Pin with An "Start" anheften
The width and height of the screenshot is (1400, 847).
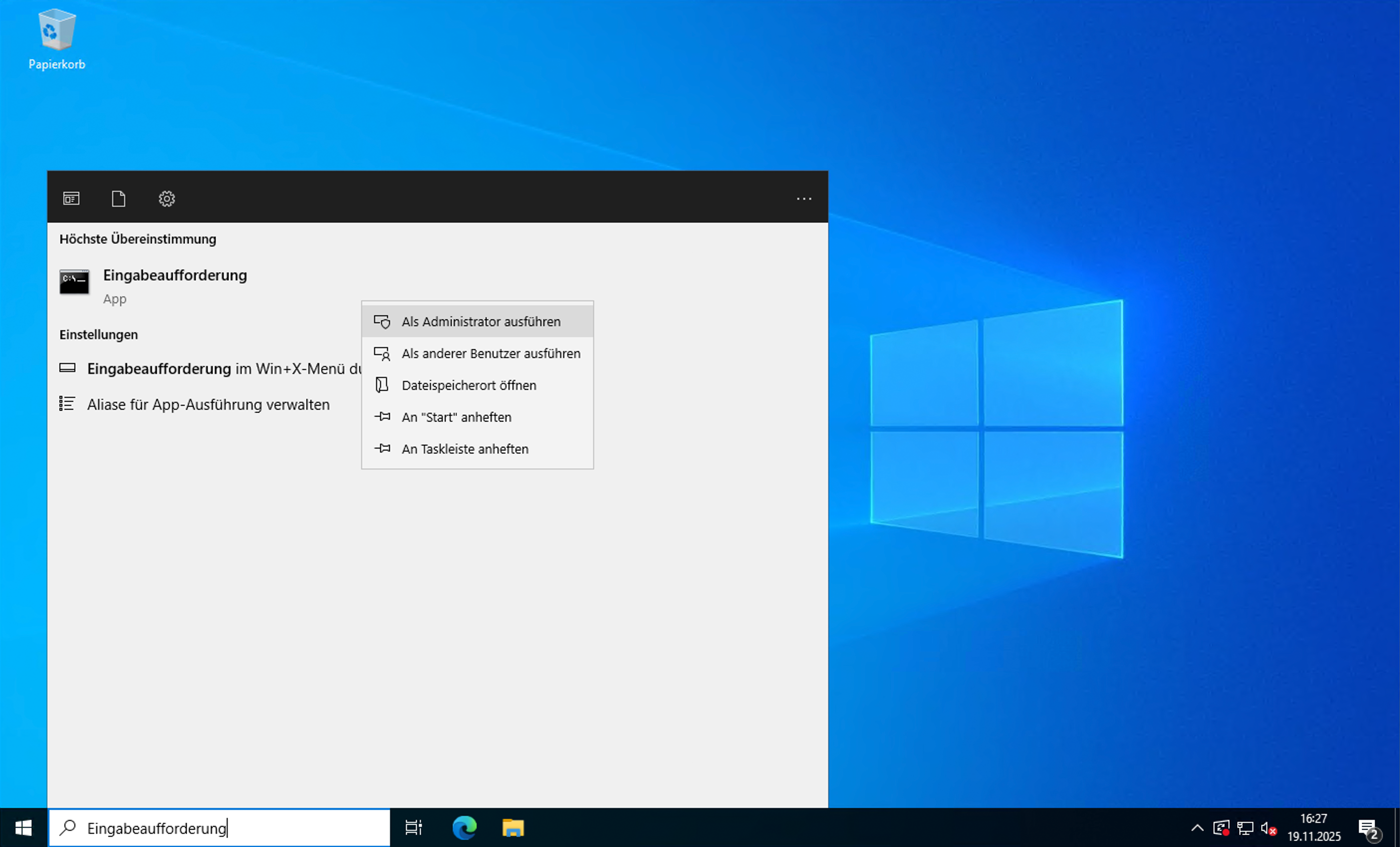[456, 417]
